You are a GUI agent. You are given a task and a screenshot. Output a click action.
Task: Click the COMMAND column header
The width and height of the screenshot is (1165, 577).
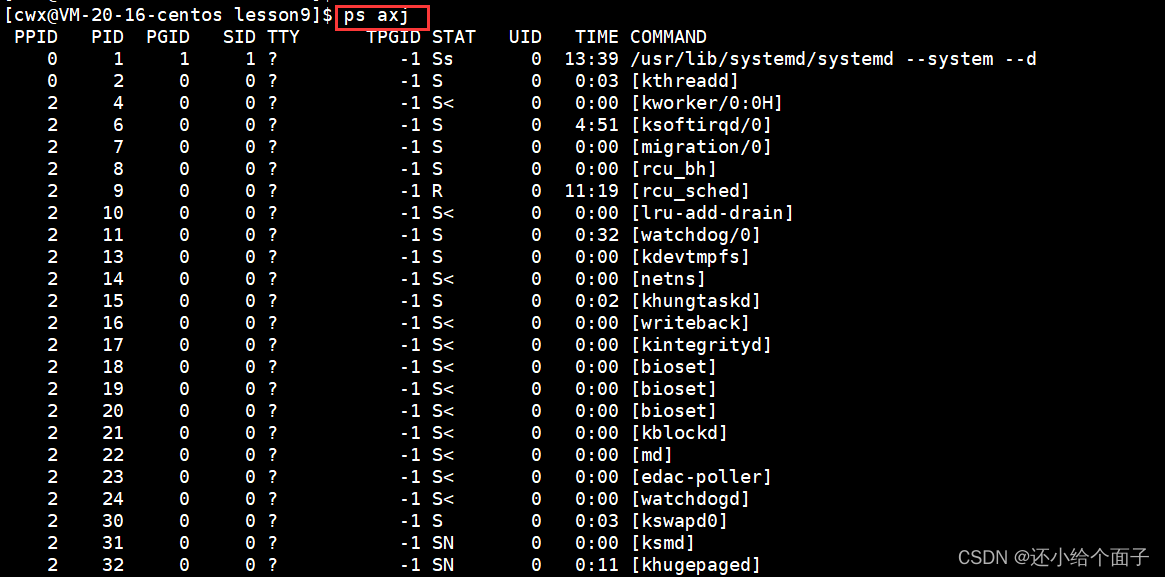pos(669,37)
